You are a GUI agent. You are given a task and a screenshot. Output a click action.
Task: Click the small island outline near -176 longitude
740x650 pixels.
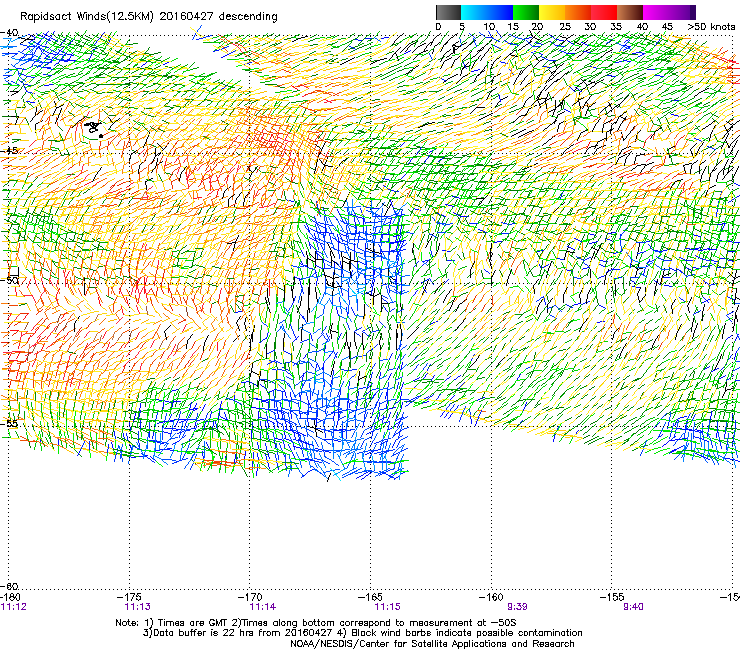(94, 127)
